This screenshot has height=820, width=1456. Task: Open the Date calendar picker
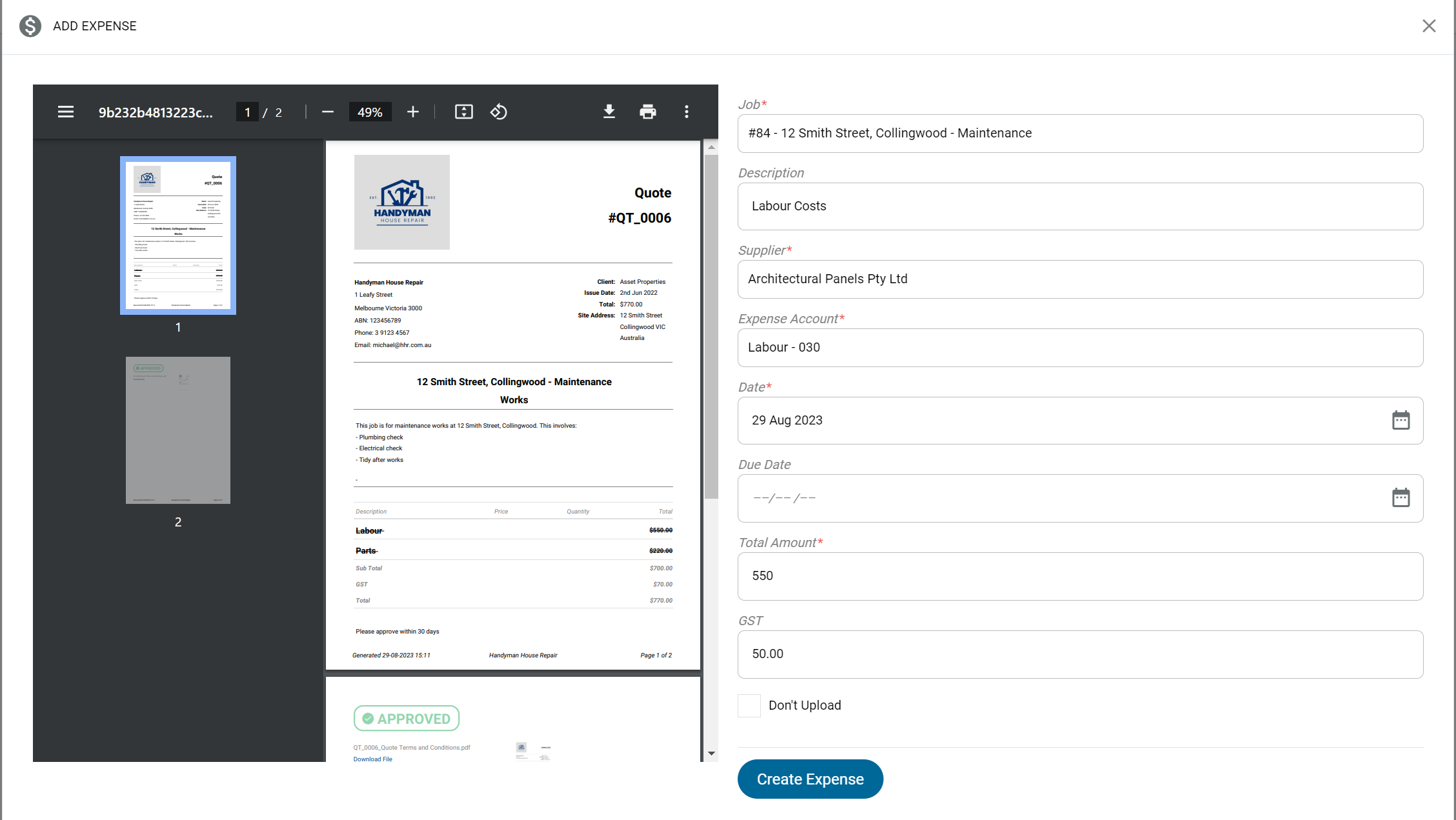click(x=1400, y=421)
